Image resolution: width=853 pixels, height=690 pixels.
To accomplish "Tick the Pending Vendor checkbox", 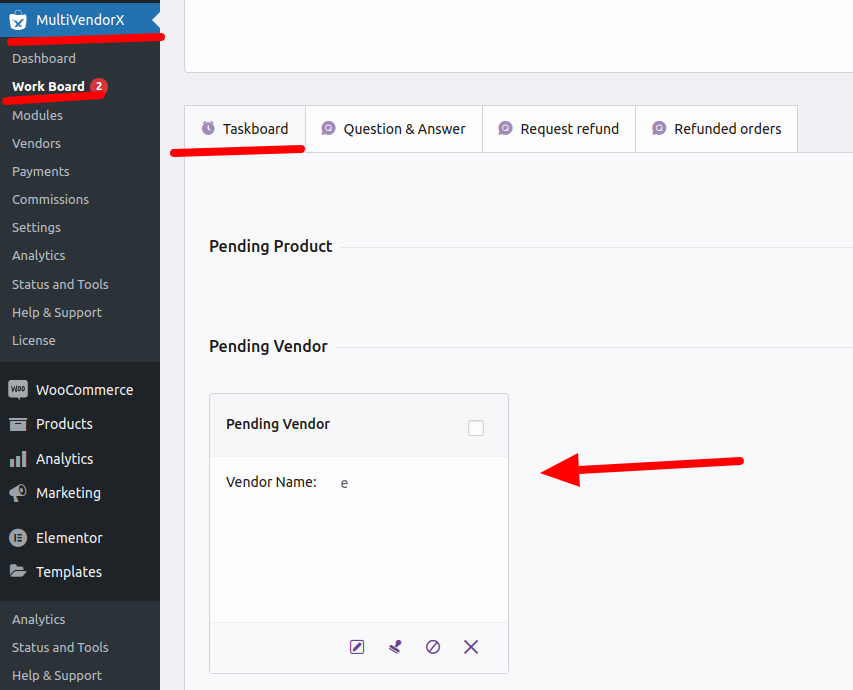I will coord(476,428).
